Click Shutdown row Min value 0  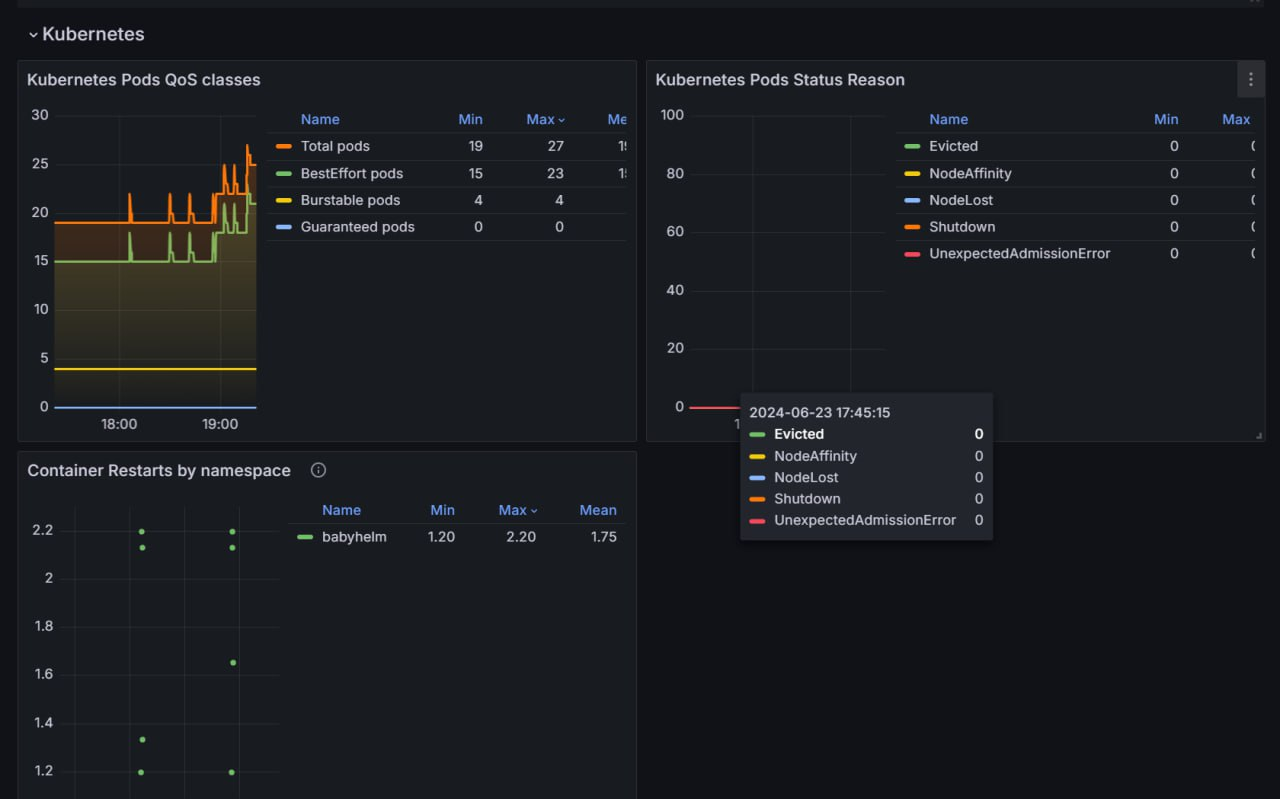tap(1174, 227)
